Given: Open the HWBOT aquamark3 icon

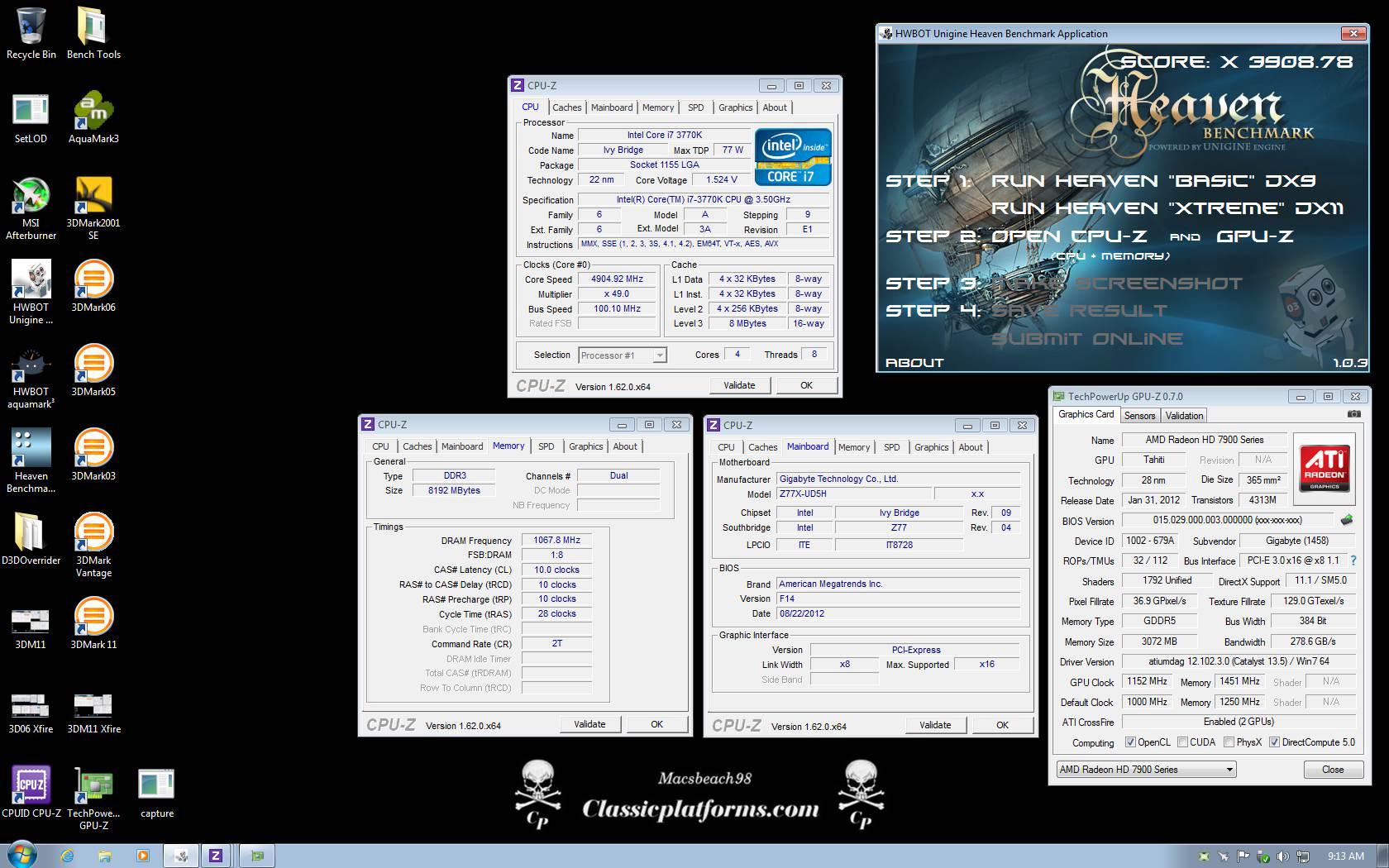Looking at the screenshot, I should click(31, 377).
